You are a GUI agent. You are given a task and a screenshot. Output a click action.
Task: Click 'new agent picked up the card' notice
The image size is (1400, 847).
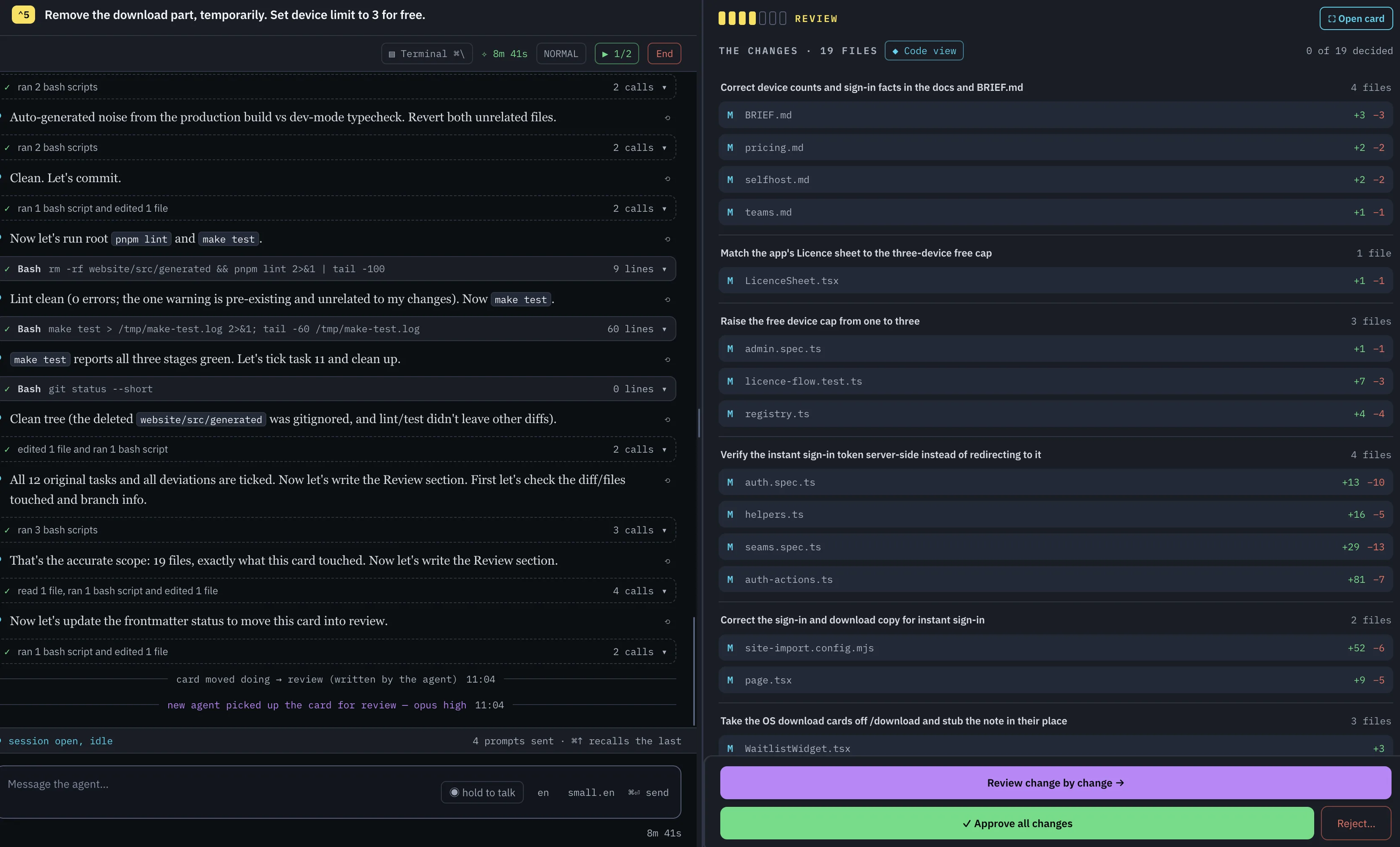click(317, 705)
